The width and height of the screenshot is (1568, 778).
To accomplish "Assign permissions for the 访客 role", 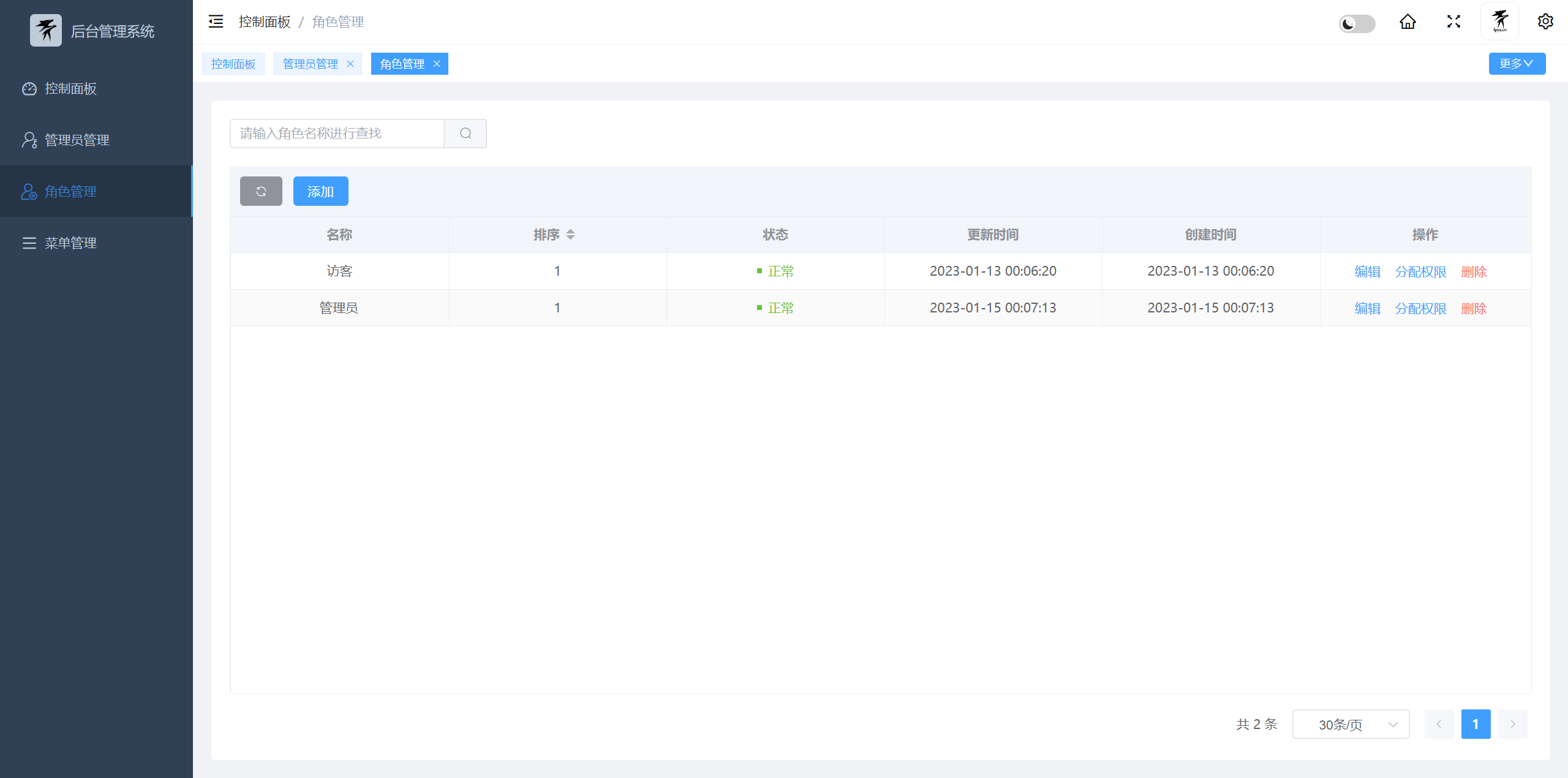I will (1421, 271).
